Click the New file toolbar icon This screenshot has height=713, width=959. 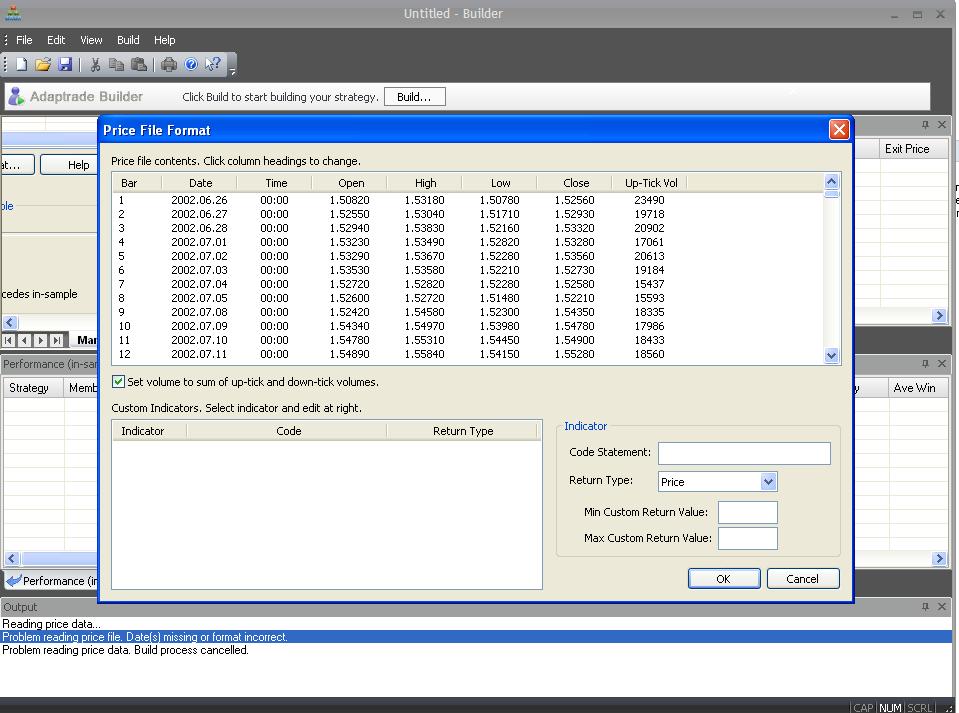pos(21,65)
